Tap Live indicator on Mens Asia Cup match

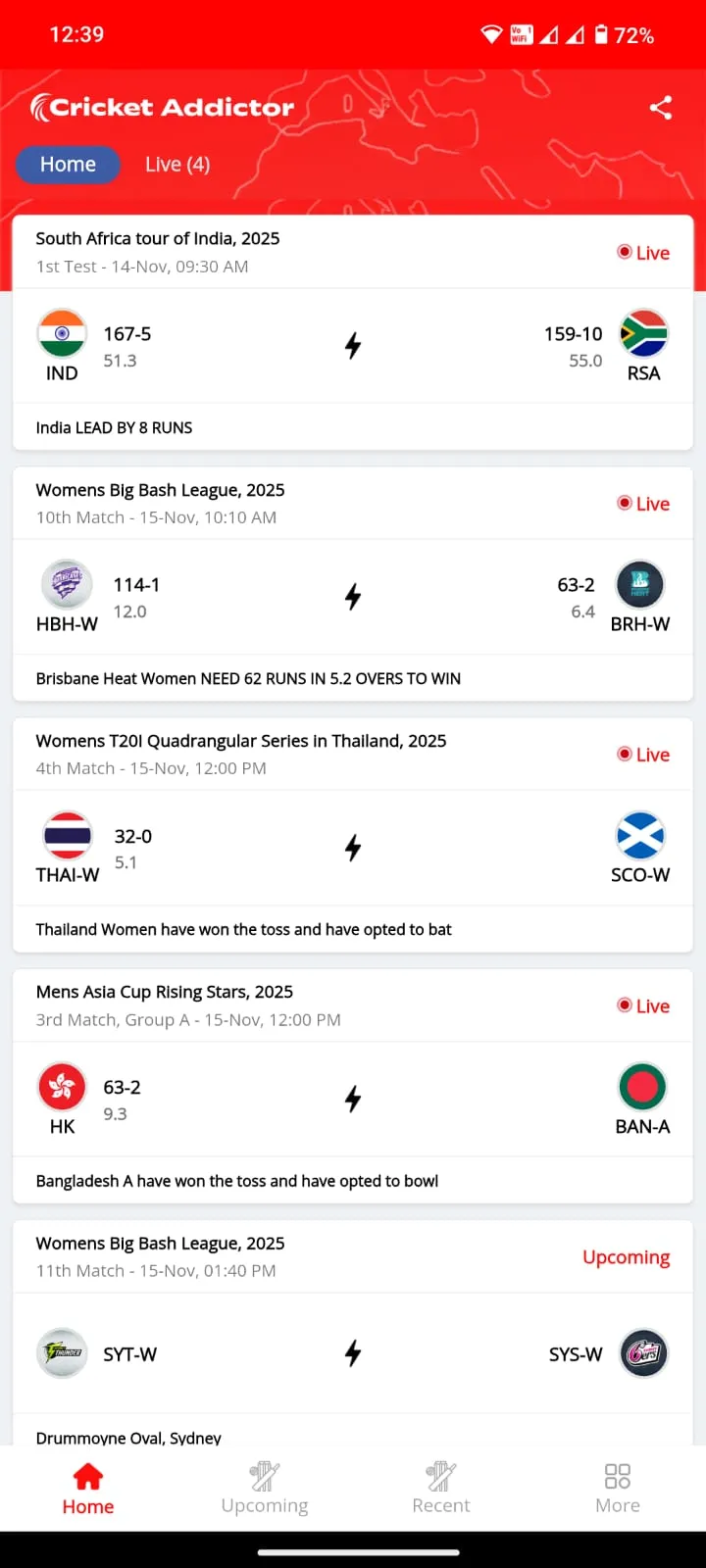tap(643, 1005)
